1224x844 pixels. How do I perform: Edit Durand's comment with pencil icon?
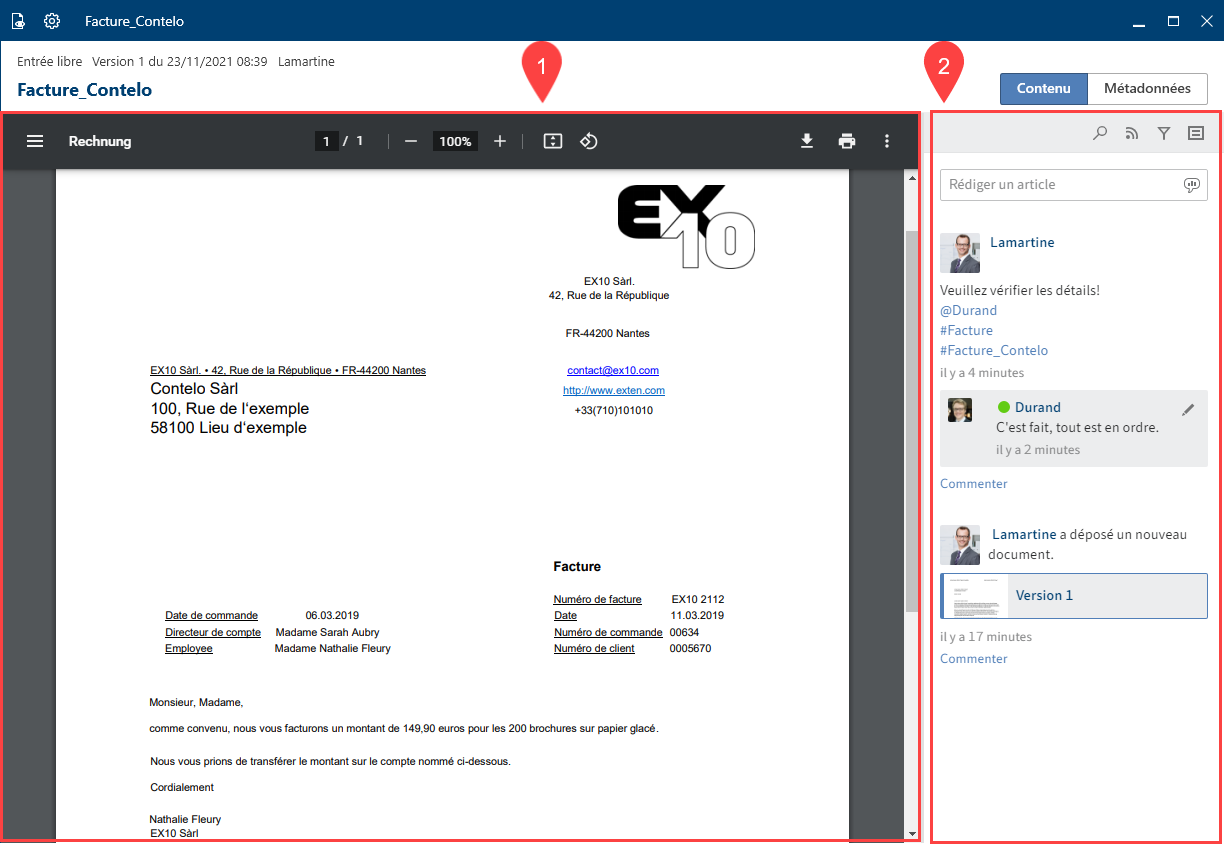coord(1188,409)
